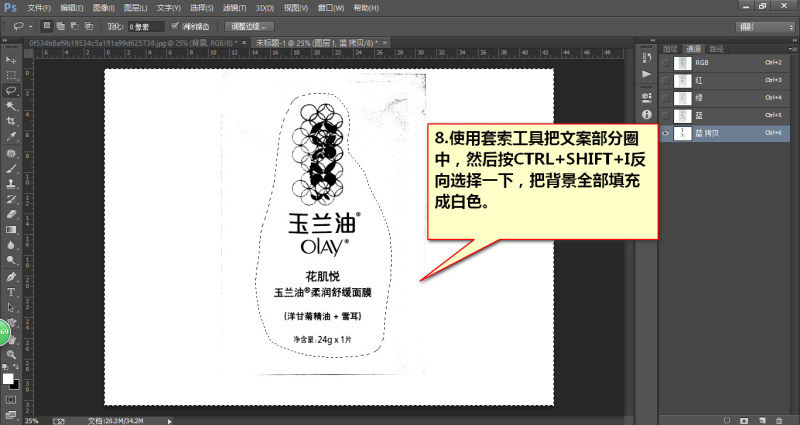Expand the lasso tool preset picker arrow

click(x=31, y=27)
